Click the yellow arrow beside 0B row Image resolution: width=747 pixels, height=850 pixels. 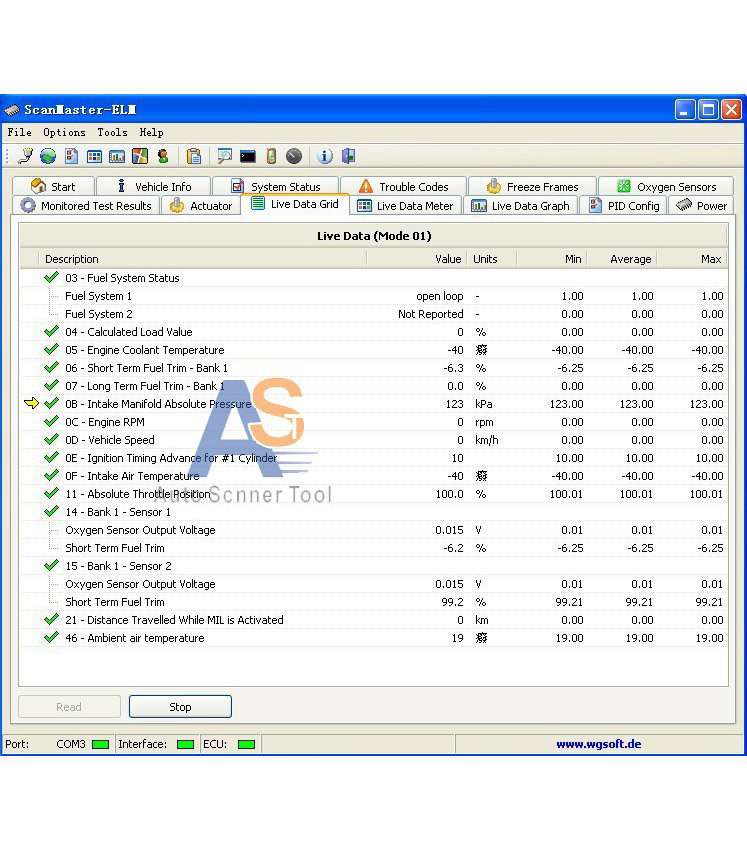coord(32,403)
